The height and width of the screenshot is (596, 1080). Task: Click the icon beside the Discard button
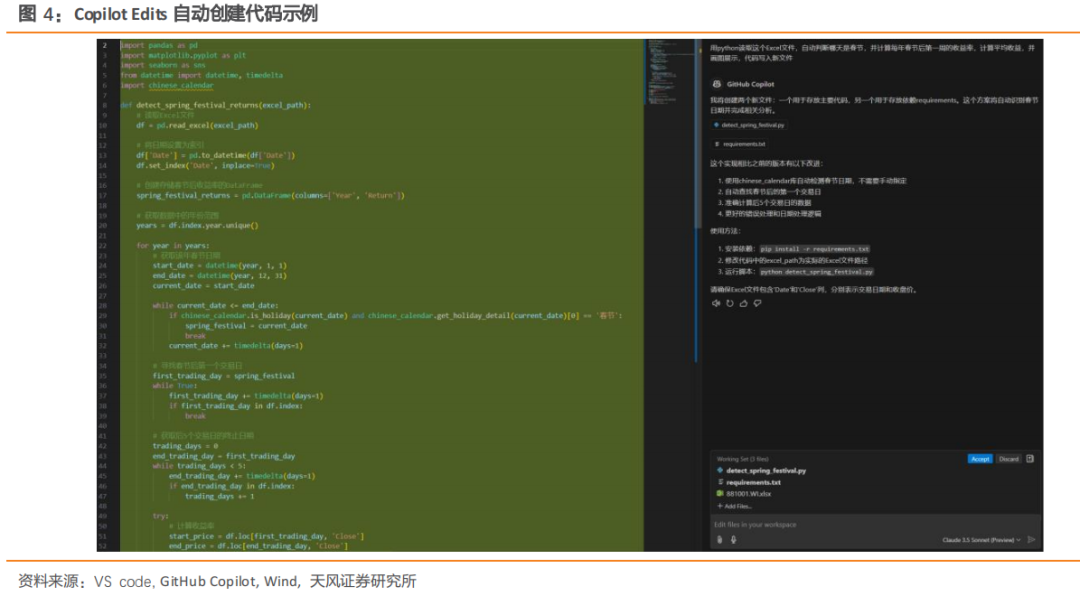[1030, 459]
